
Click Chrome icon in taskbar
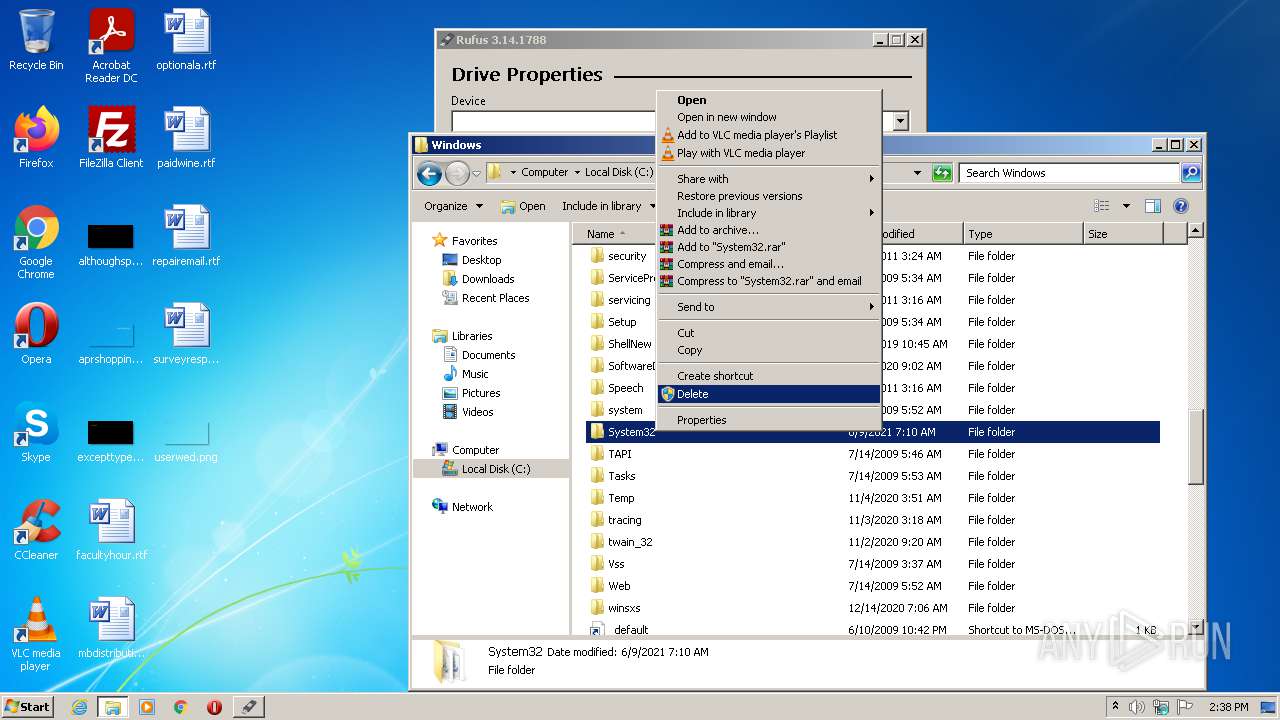pos(180,707)
